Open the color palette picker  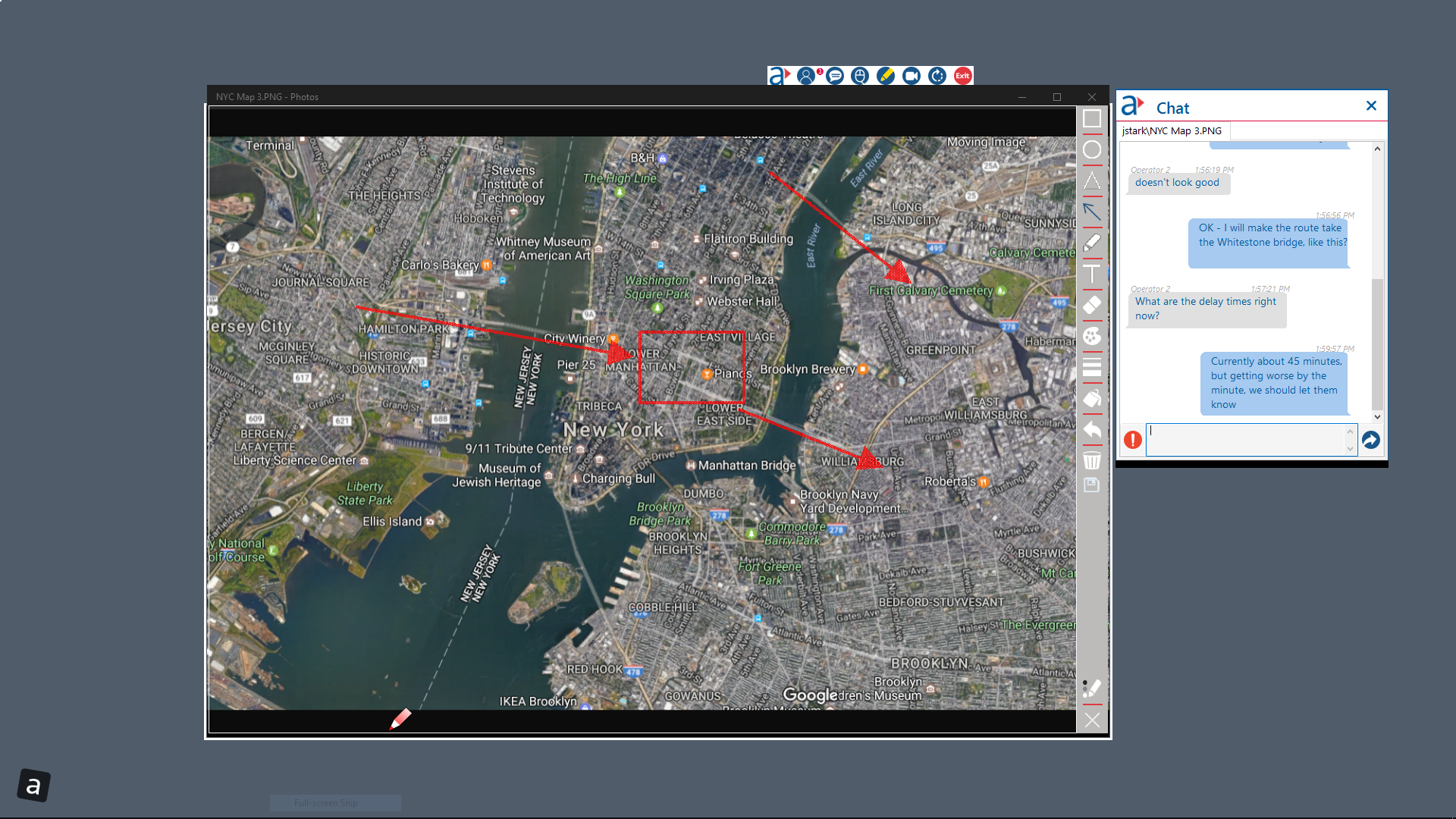coord(1092,336)
